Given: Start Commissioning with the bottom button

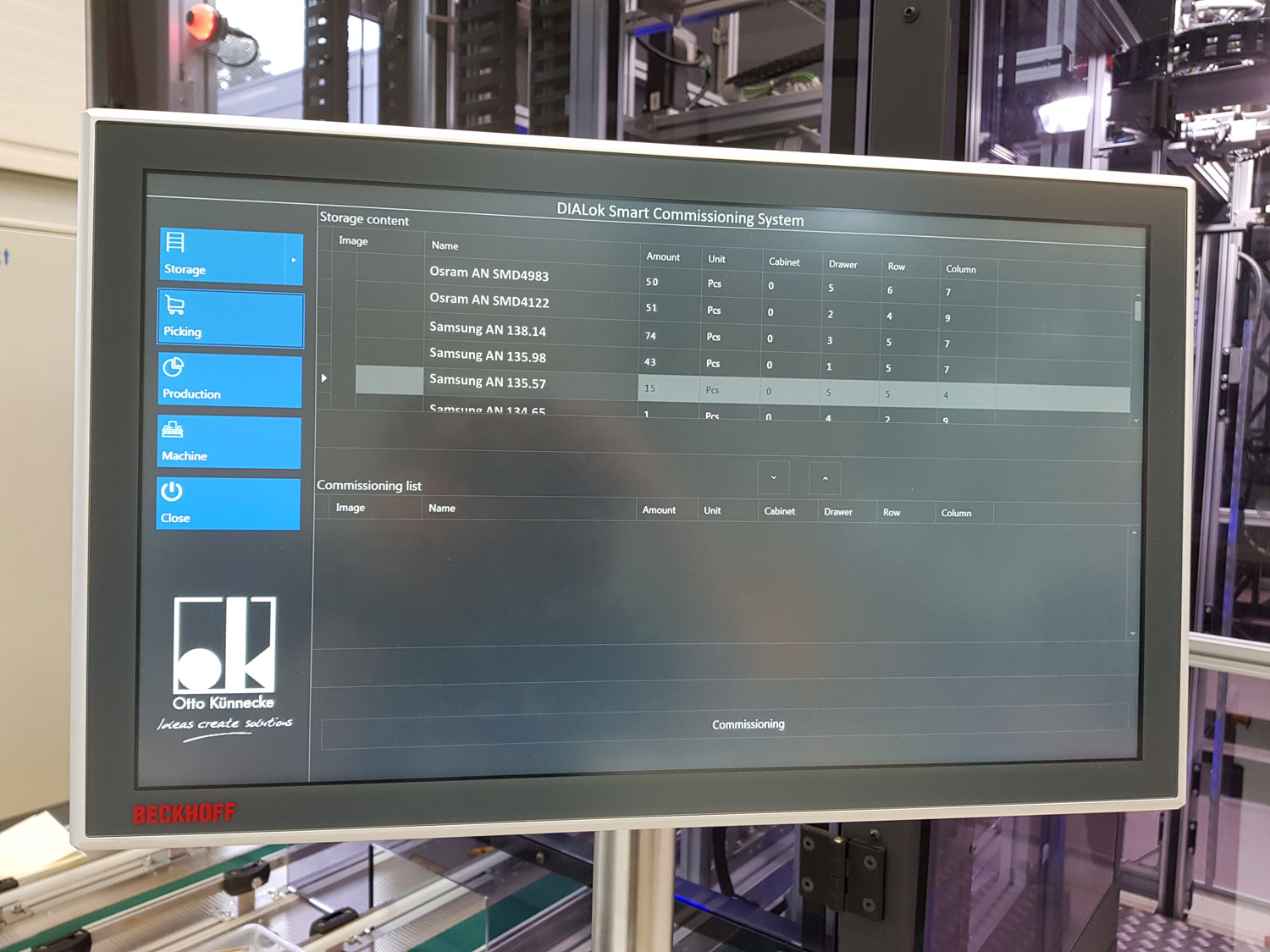Looking at the screenshot, I should [724, 726].
